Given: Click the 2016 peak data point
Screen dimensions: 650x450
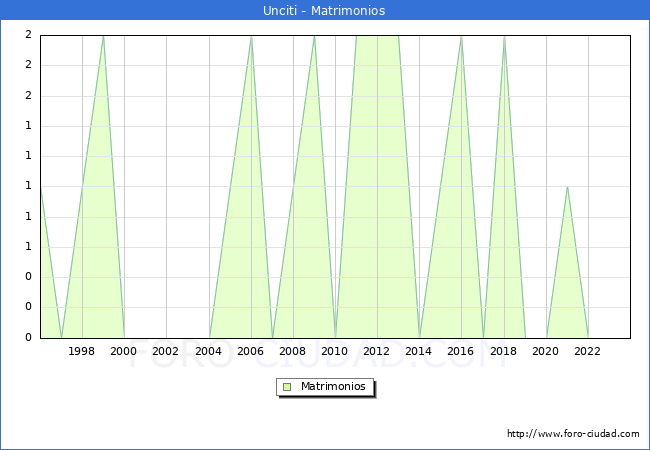Looking at the screenshot, I should pos(461,36).
